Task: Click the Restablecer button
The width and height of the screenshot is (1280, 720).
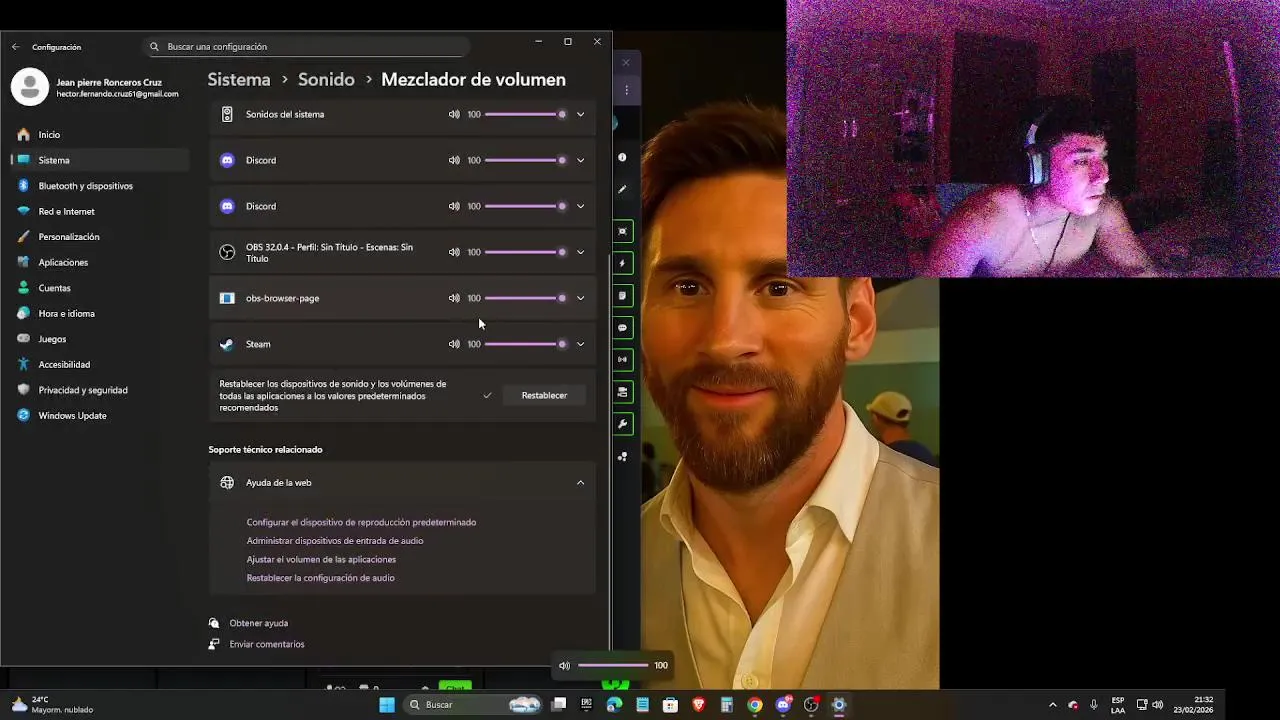Action: click(x=544, y=395)
